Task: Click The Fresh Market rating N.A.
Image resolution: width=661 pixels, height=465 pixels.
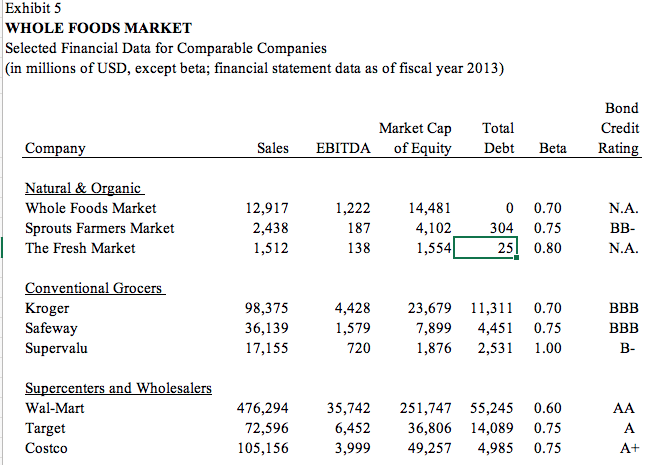Action: point(624,248)
